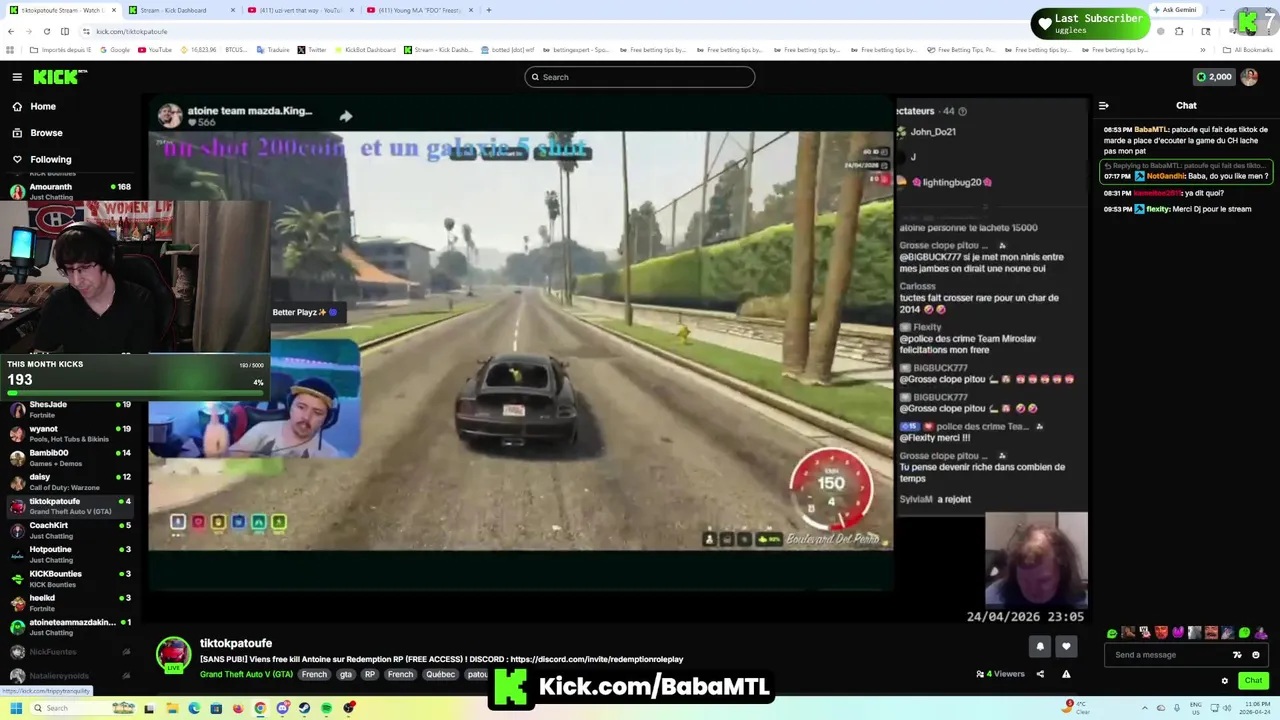Click the chat translate icon

coord(1237,655)
